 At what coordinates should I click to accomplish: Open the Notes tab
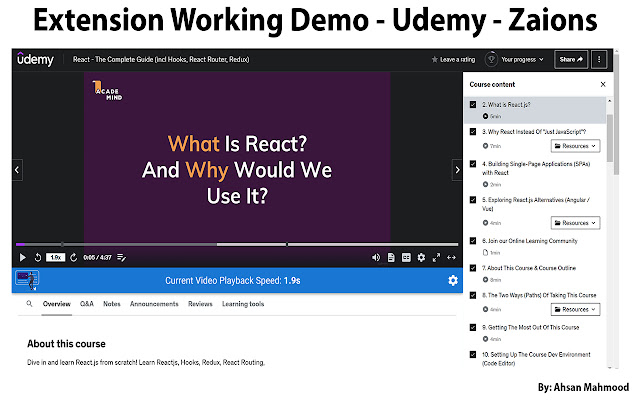tap(112, 304)
